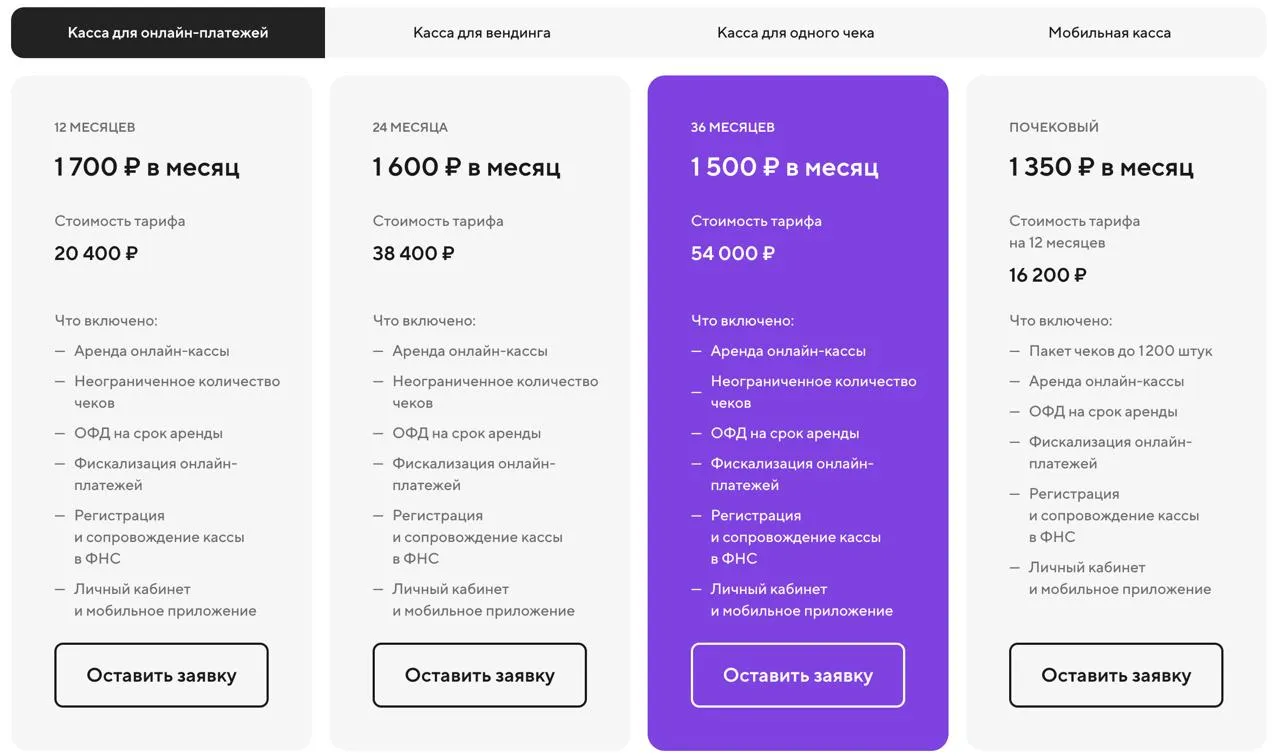Select the "36 МЕСЯЦЕВ" heading on the purple card
Screen dimensions: 1280x756
coord(732,127)
